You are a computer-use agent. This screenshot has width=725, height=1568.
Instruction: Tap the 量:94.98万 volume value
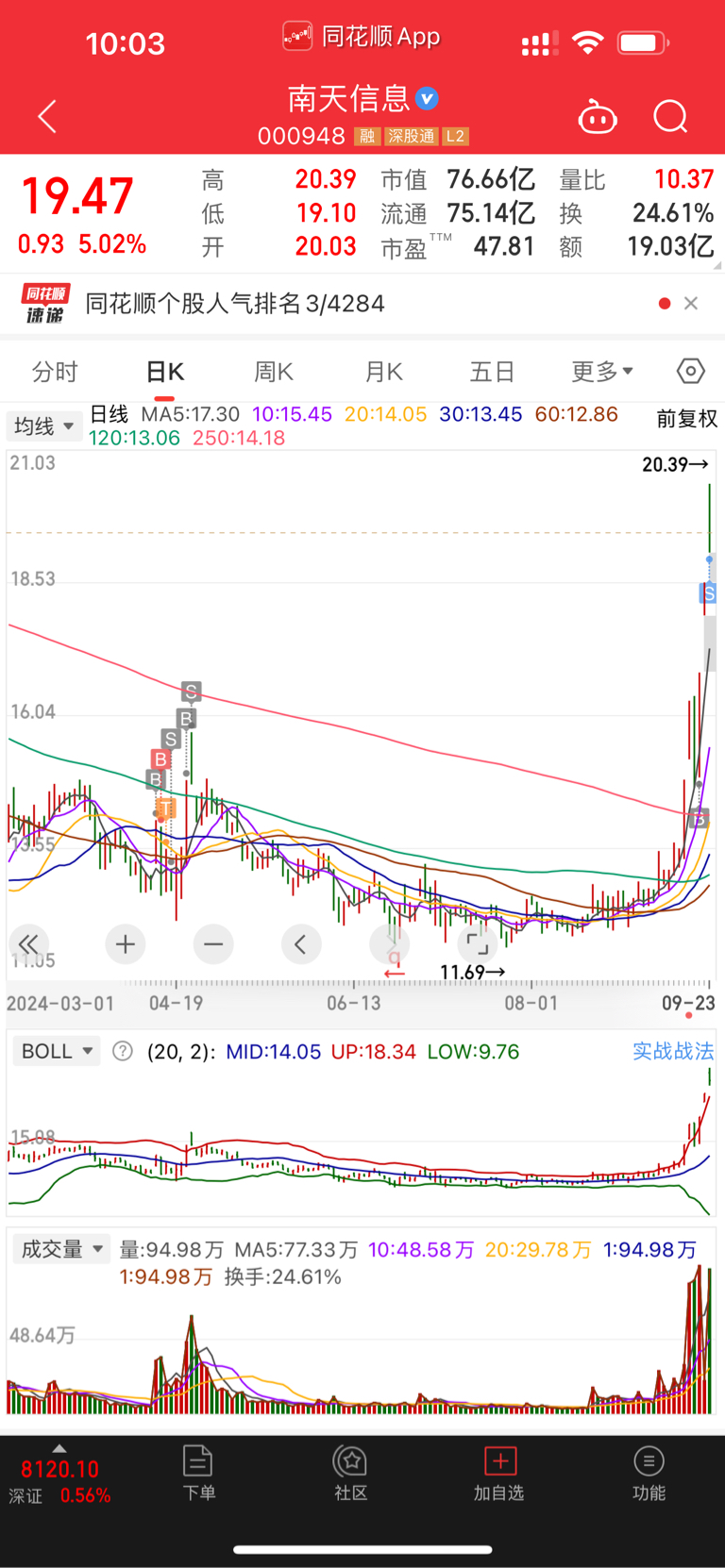pyautogui.click(x=171, y=1249)
